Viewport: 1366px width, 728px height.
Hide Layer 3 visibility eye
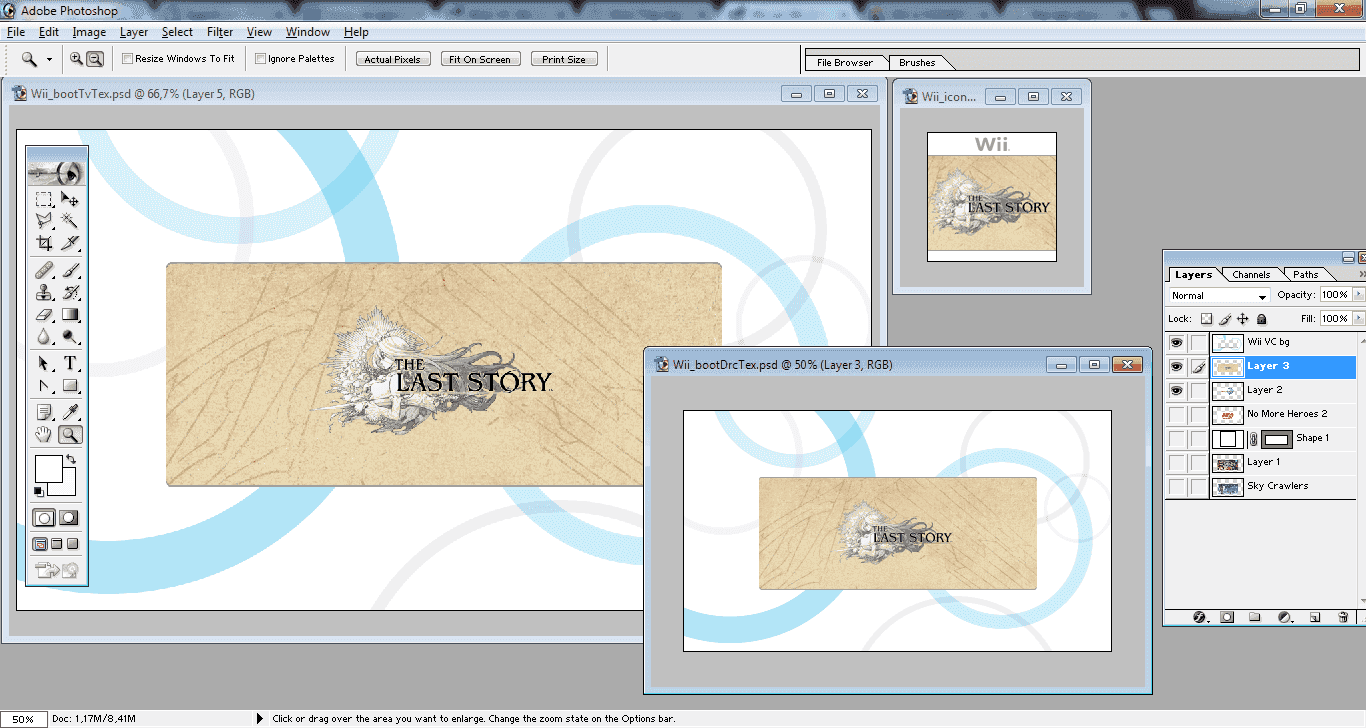click(x=1177, y=366)
